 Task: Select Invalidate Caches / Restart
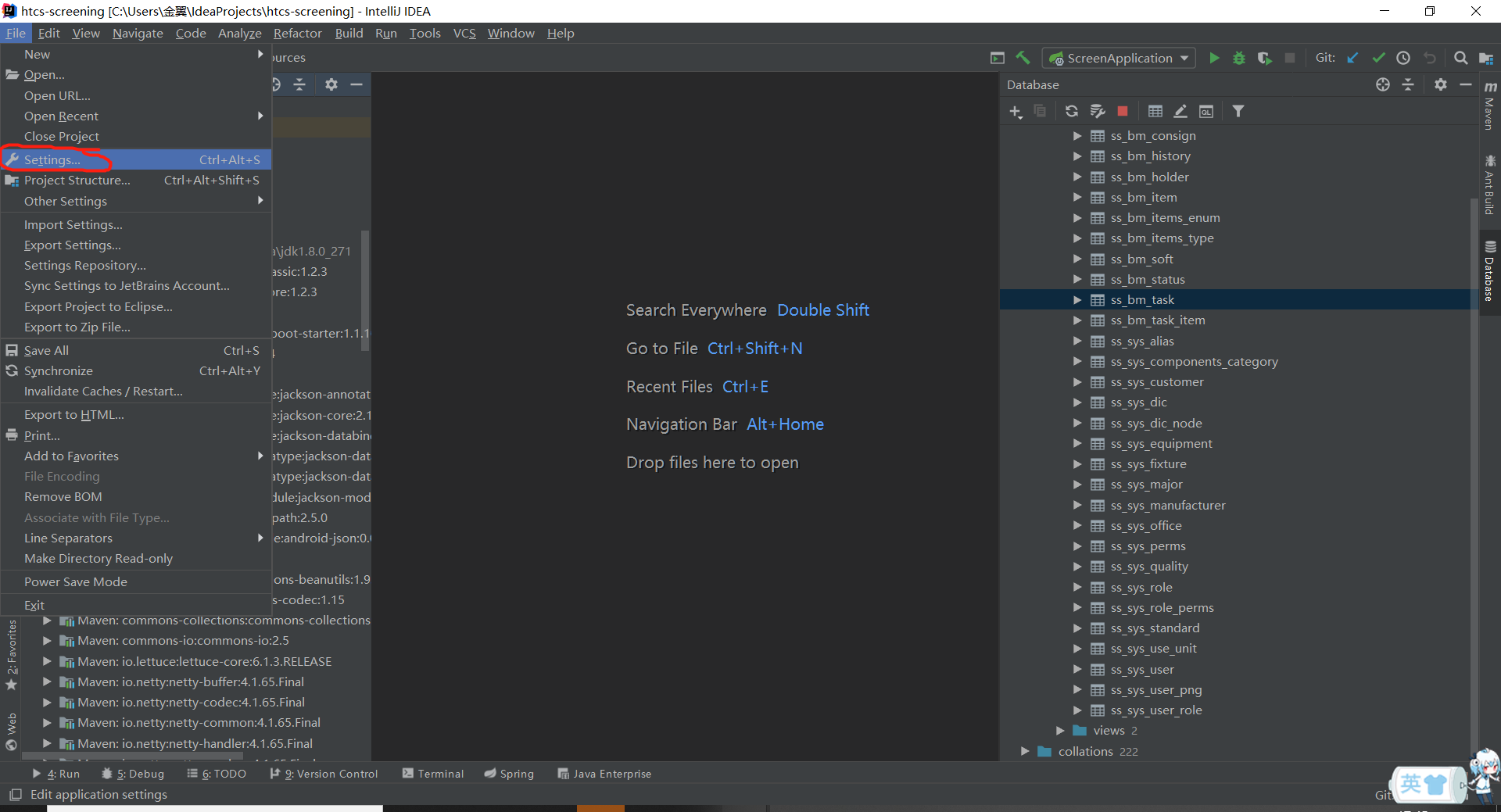click(x=136, y=392)
